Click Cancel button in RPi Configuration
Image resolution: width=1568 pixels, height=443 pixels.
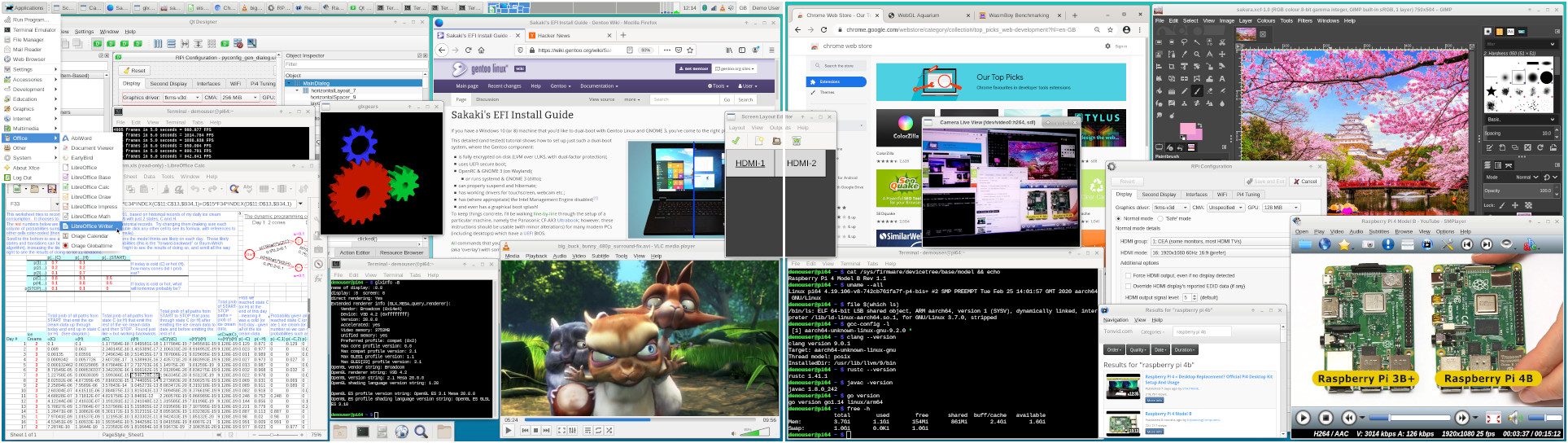point(1305,182)
